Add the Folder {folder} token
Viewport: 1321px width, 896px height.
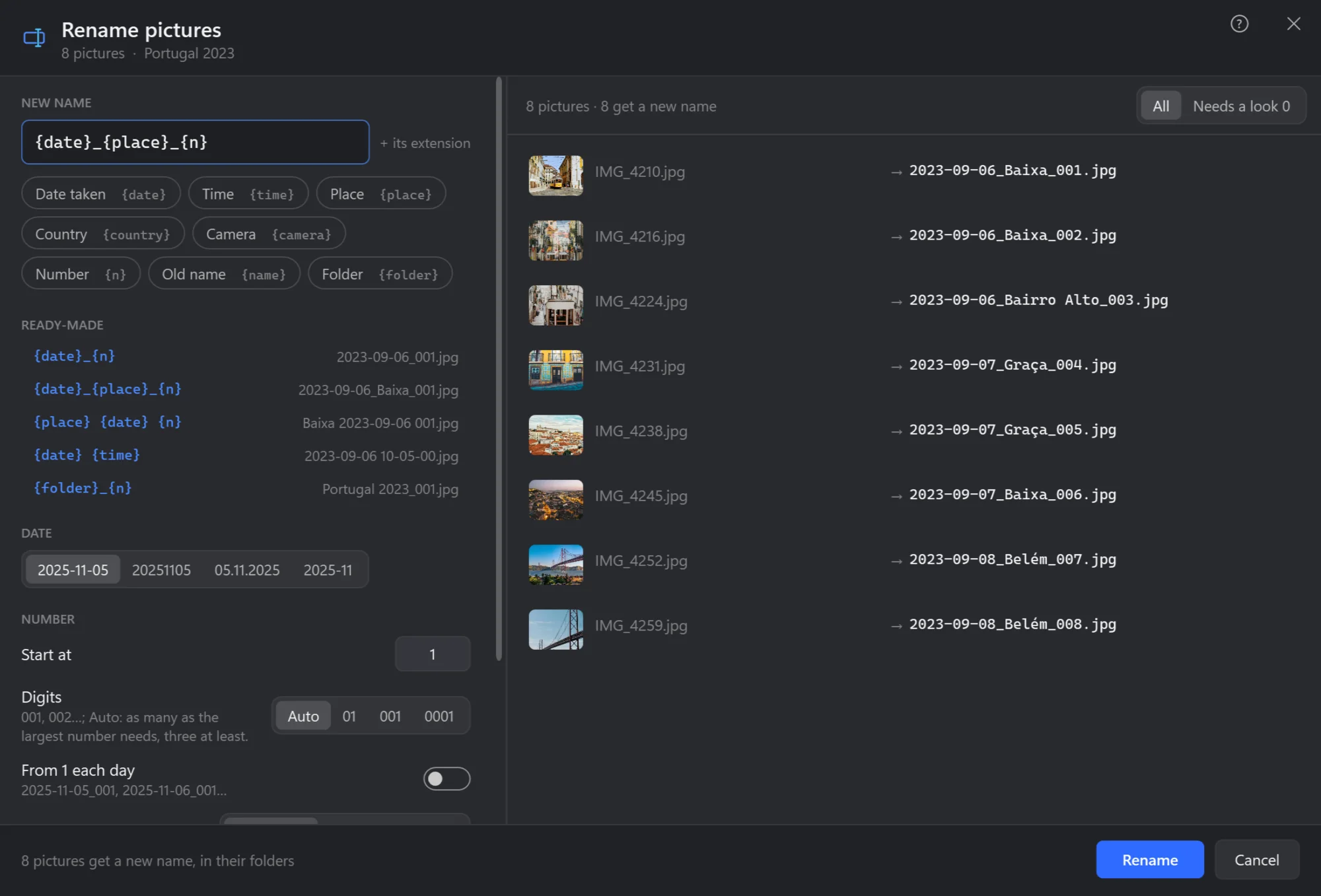point(380,274)
